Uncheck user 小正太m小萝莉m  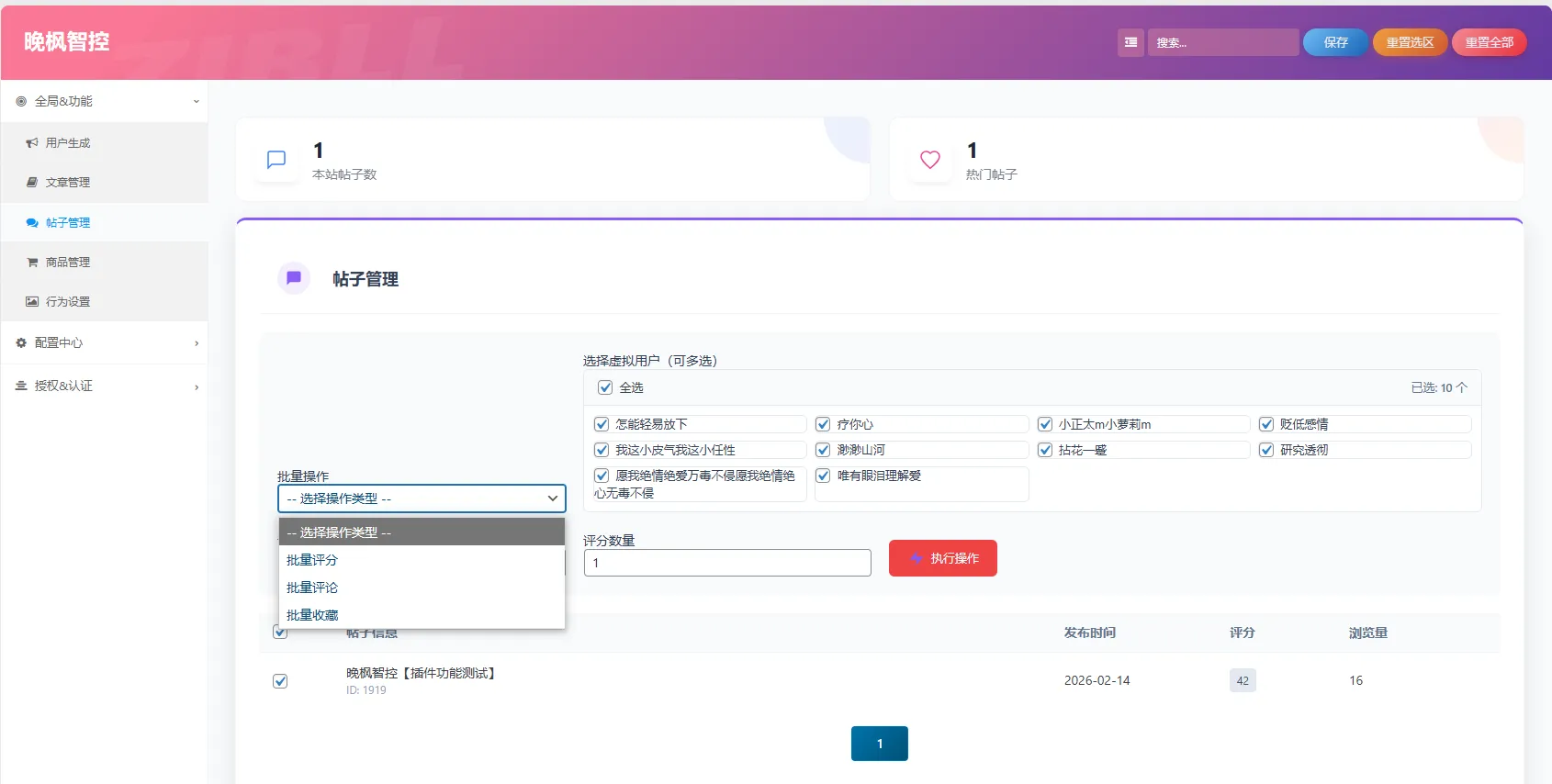(1045, 424)
